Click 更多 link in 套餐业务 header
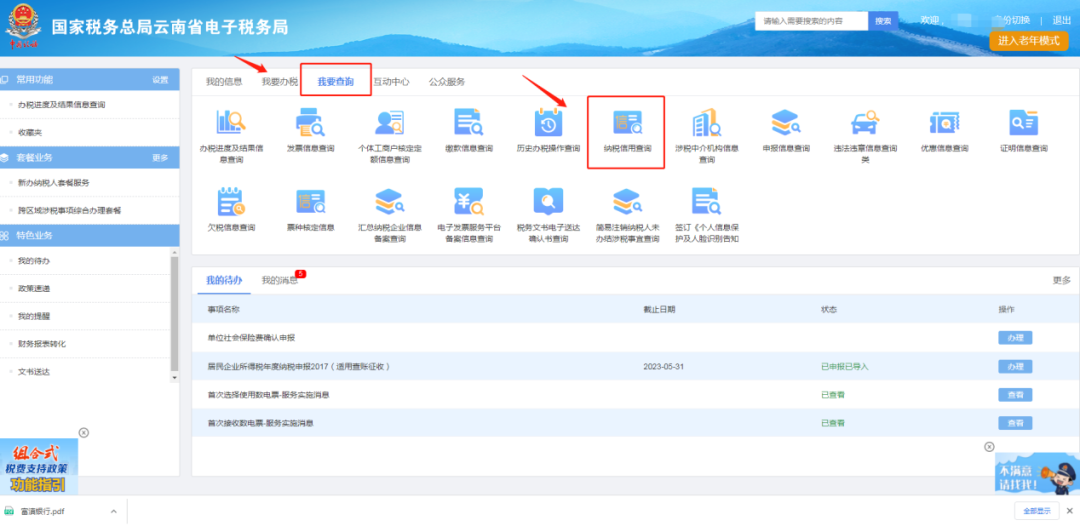Image resolution: width=1080 pixels, height=526 pixels. click(160, 158)
